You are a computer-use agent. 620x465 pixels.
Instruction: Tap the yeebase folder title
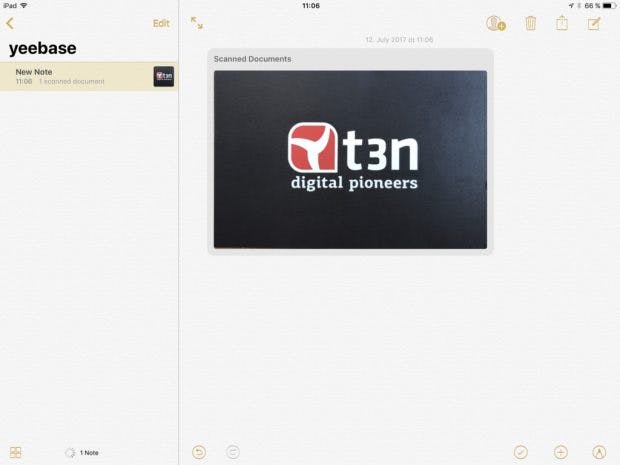(43, 48)
